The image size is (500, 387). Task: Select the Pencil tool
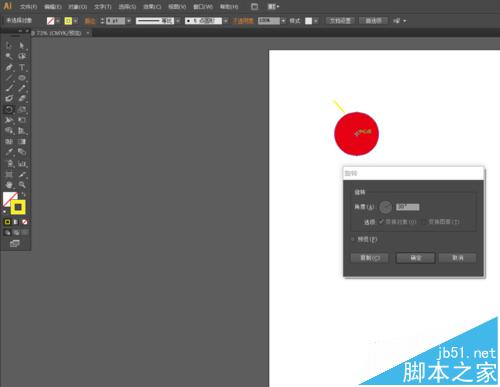(22, 88)
